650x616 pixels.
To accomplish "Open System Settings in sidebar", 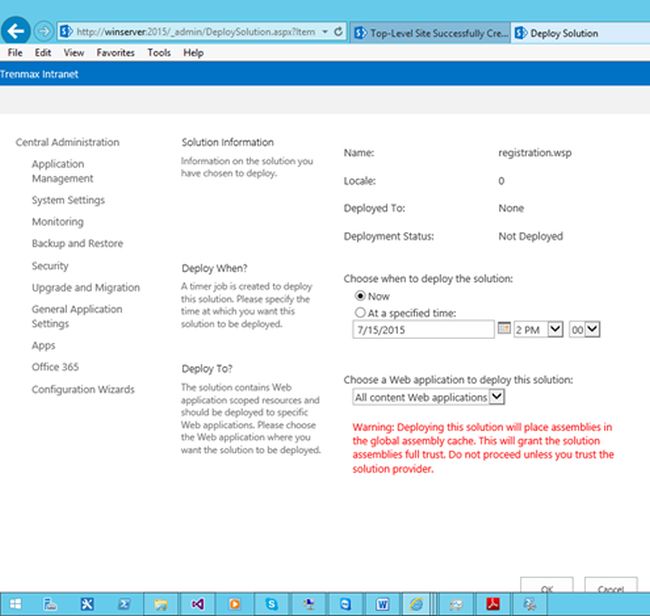I will tap(68, 200).
